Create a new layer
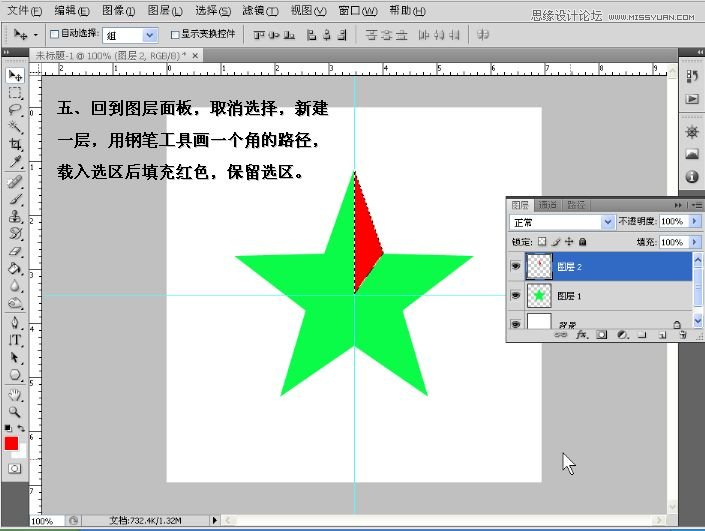This screenshot has width=705, height=531. (662, 335)
